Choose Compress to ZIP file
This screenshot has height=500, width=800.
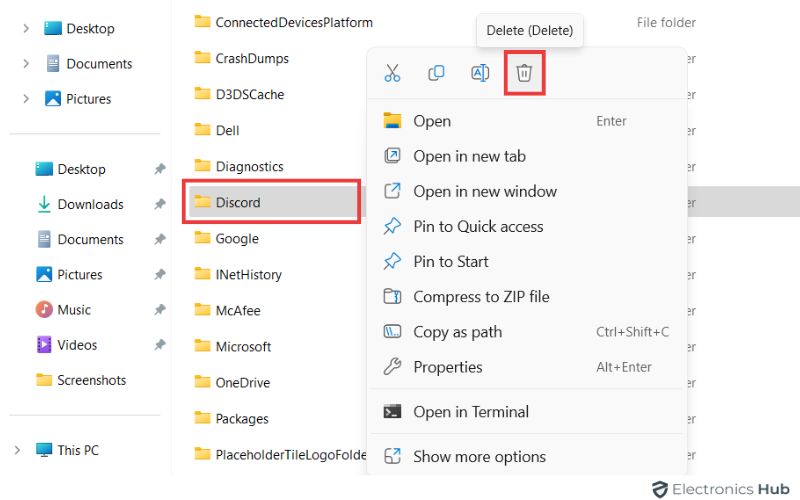[x=481, y=297]
